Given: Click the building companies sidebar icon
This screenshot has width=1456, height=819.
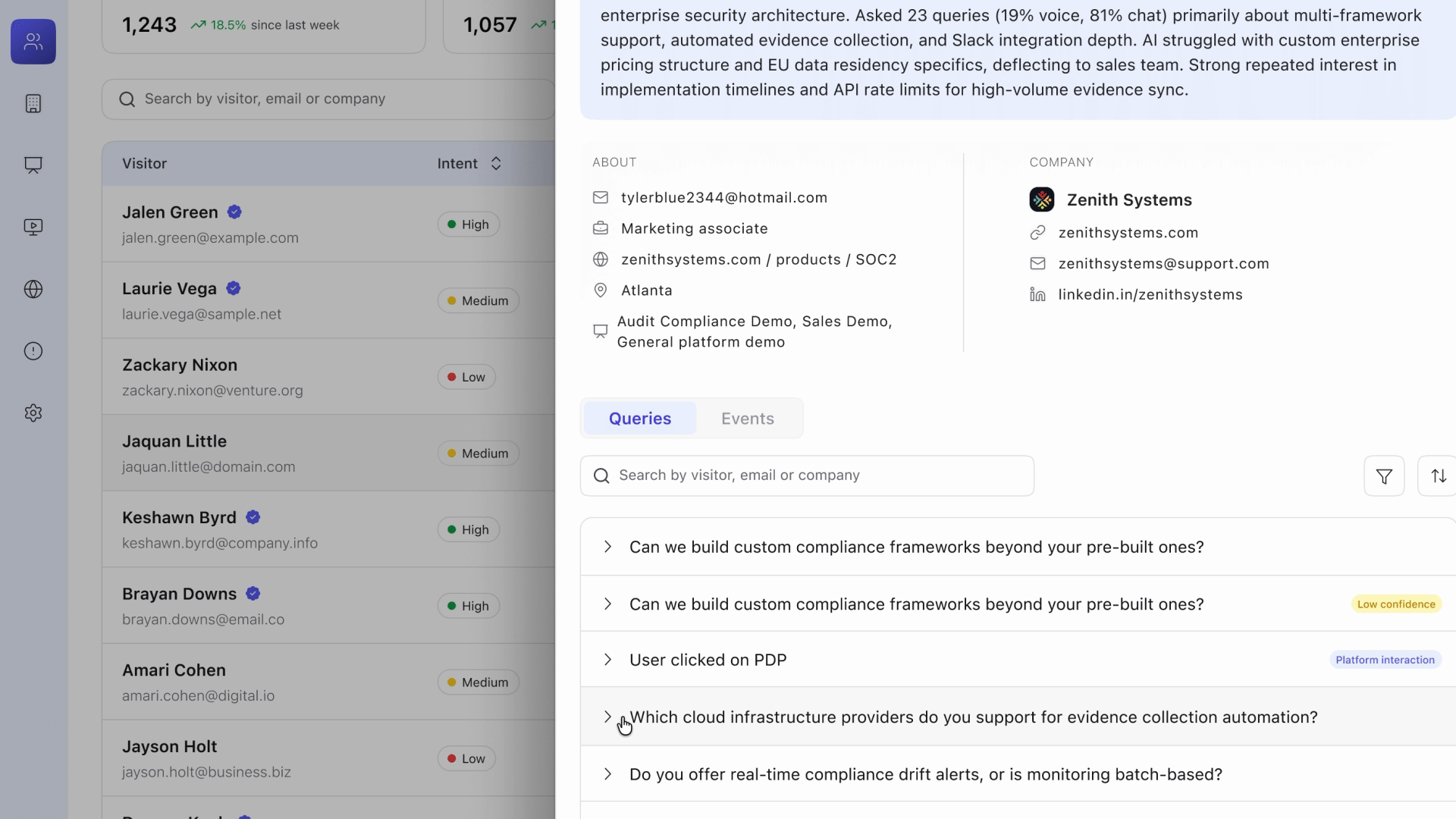Looking at the screenshot, I should tap(33, 103).
